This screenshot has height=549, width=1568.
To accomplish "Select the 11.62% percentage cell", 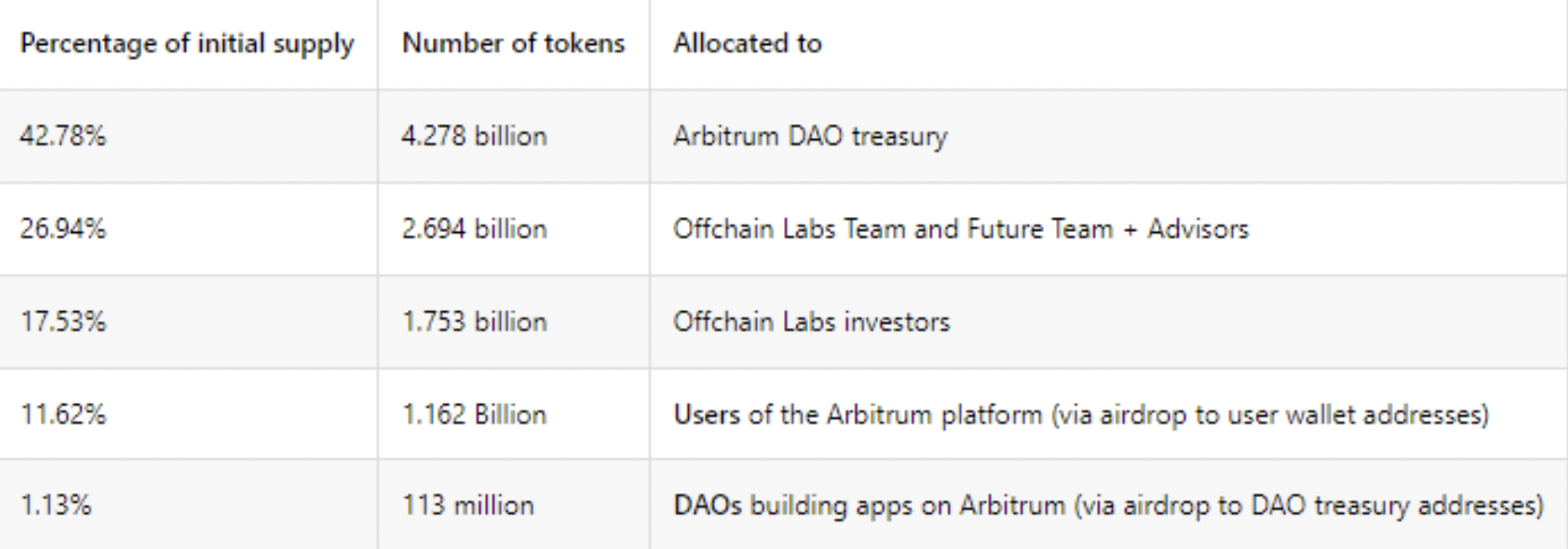I will tap(188, 414).
